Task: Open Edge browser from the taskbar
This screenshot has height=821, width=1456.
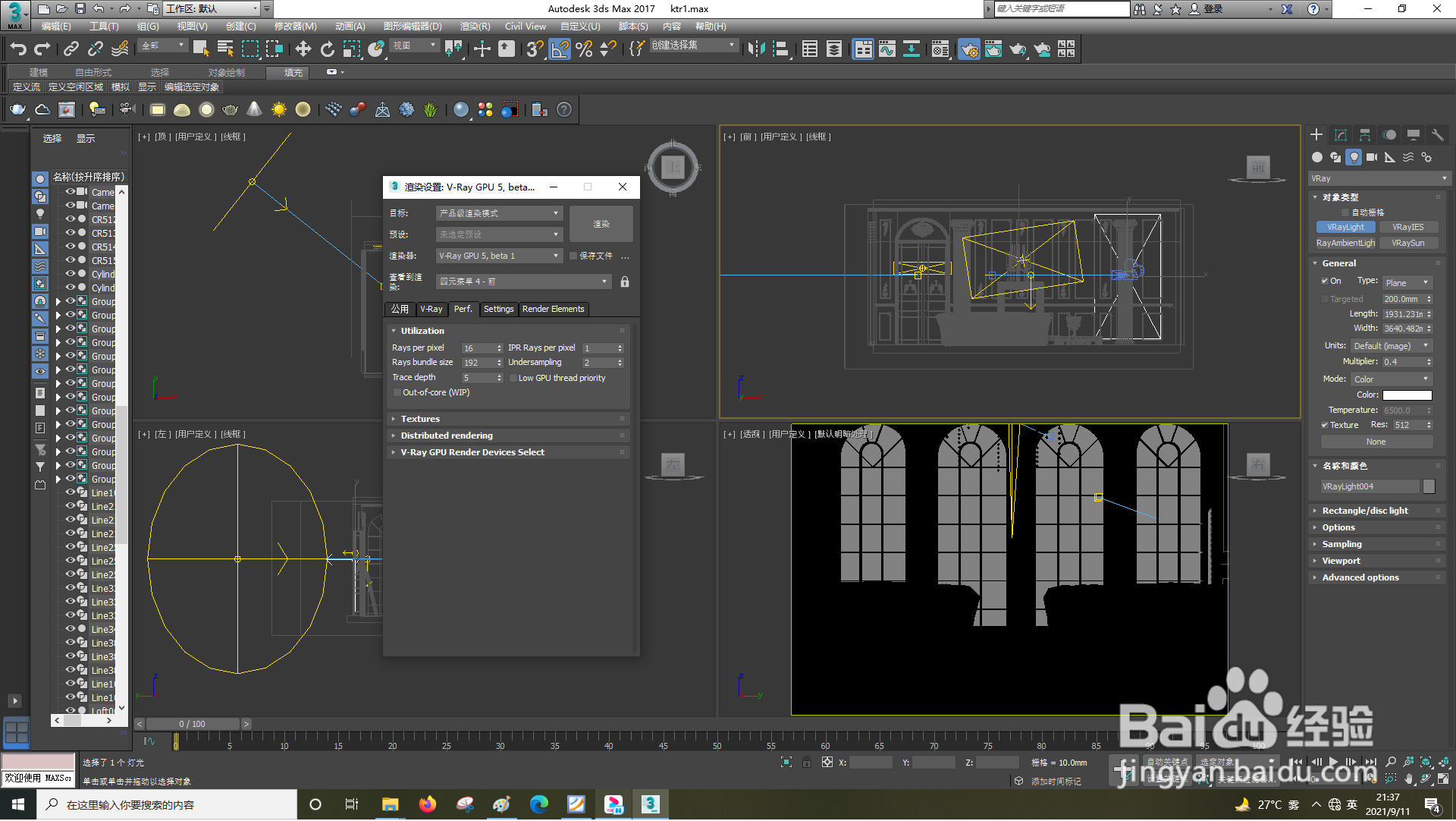Action: [x=538, y=805]
